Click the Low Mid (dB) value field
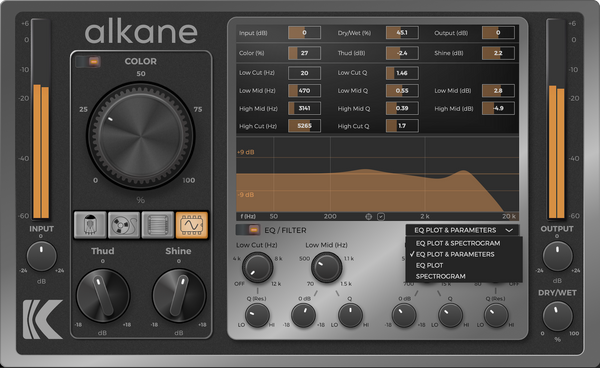The width and height of the screenshot is (600, 368). tap(498, 91)
